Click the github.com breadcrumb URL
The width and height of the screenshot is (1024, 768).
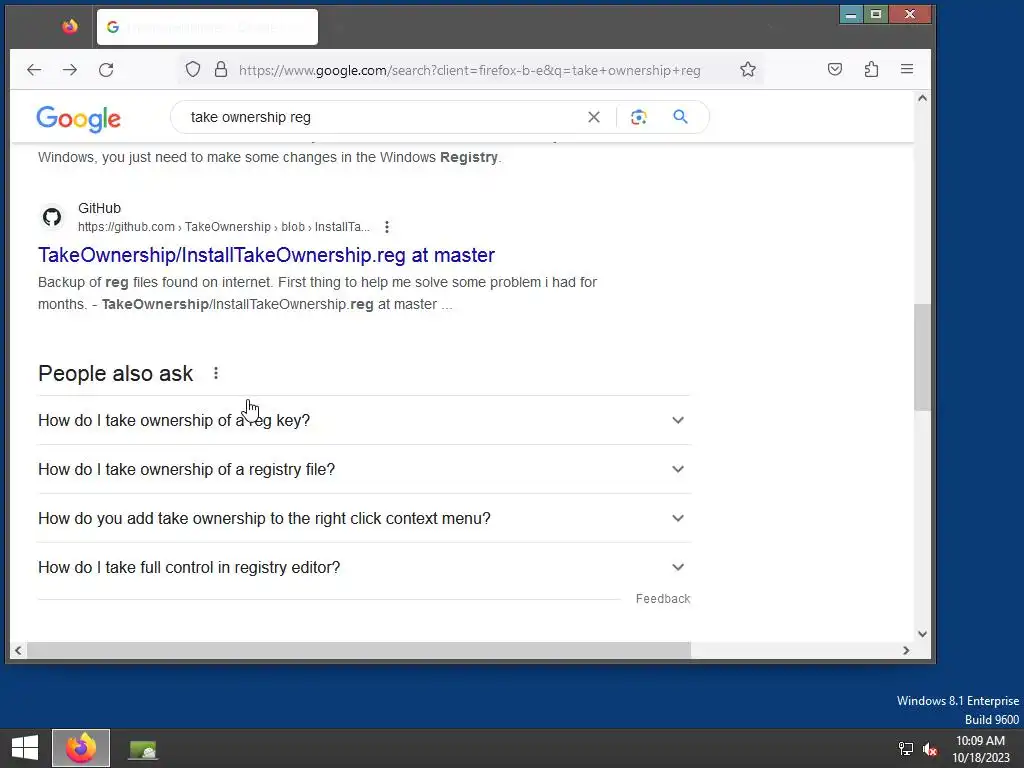click(223, 227)
